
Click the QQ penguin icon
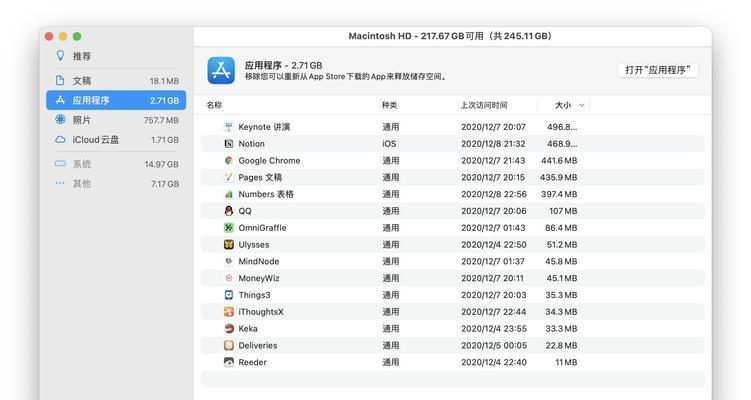click(x=229, y=211)
